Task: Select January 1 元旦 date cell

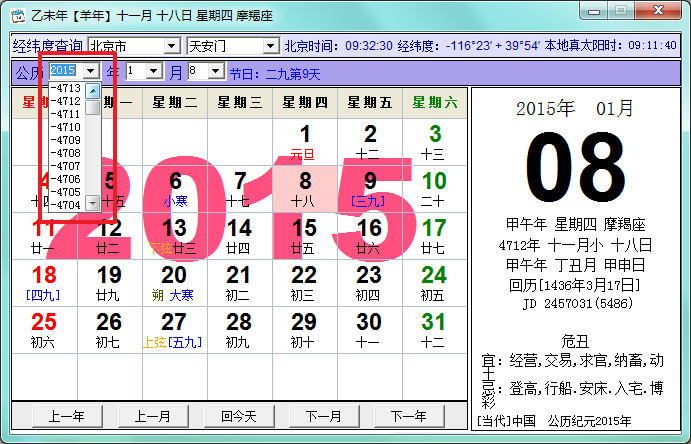Action: [x=305, y=142]
